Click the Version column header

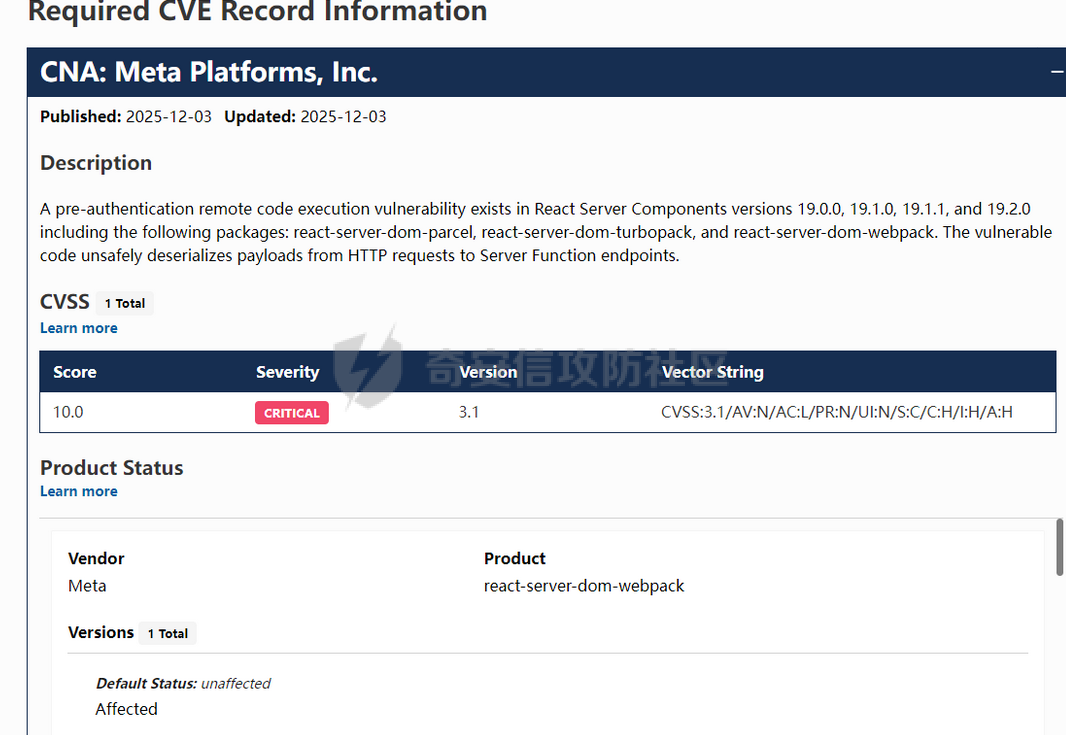click(488, 372)
